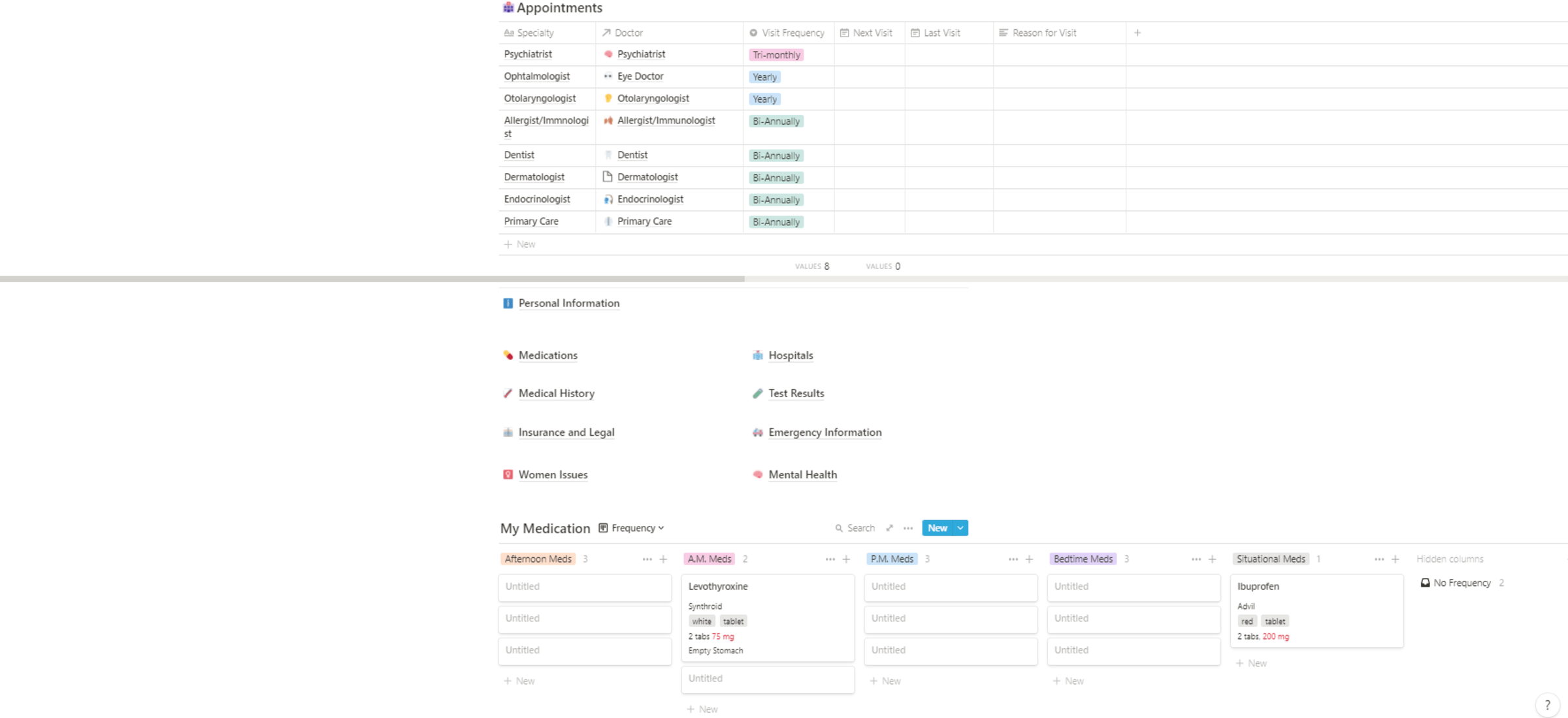
Task: Click the VALUES 8 calculation footer
Action: (x=812, y=266)
